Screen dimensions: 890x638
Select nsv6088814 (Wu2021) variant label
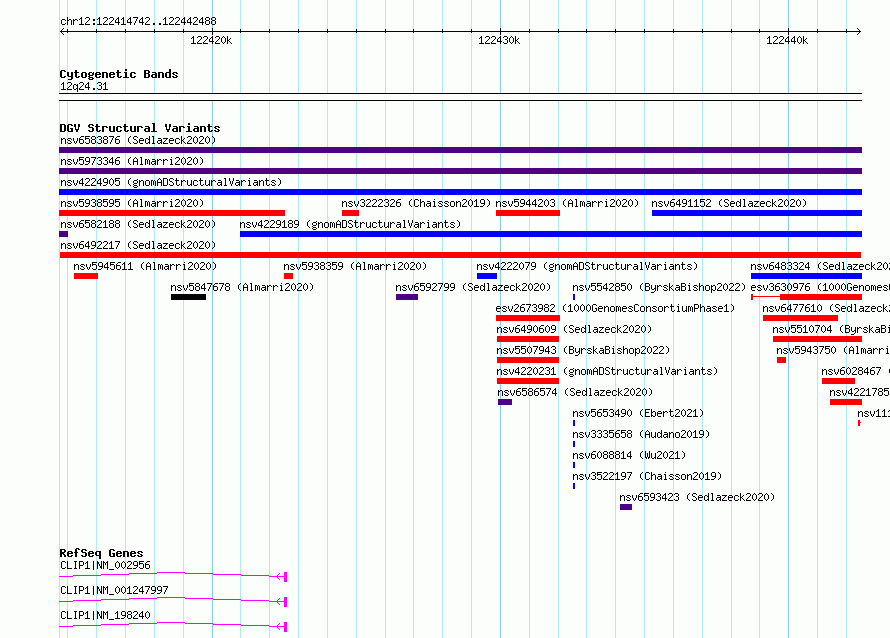point(629,455)
